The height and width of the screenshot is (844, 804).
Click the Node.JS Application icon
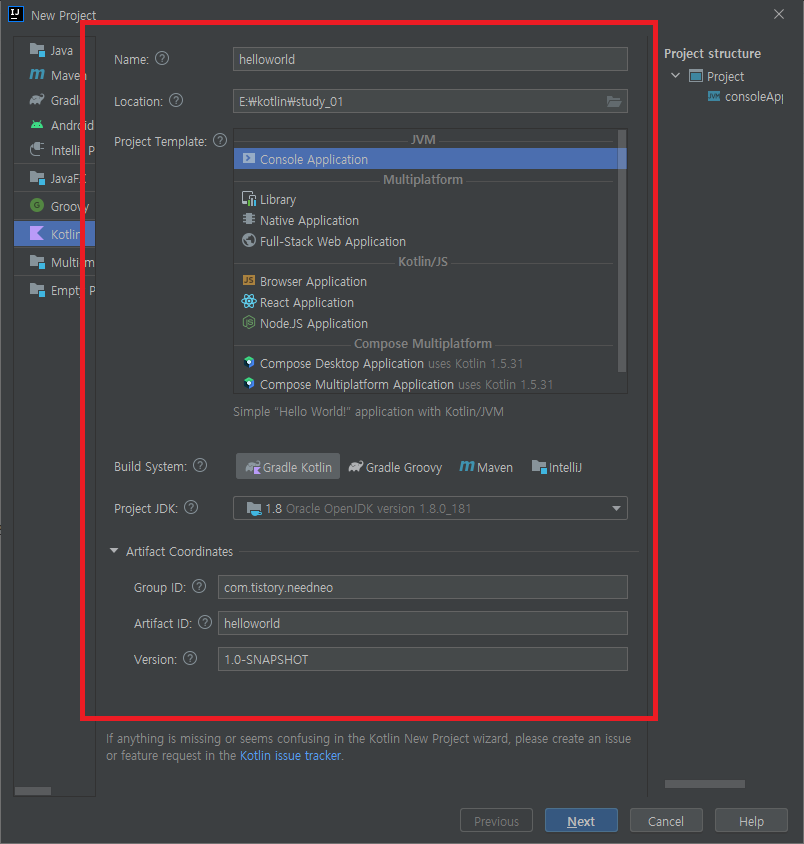tap(249, 322)
